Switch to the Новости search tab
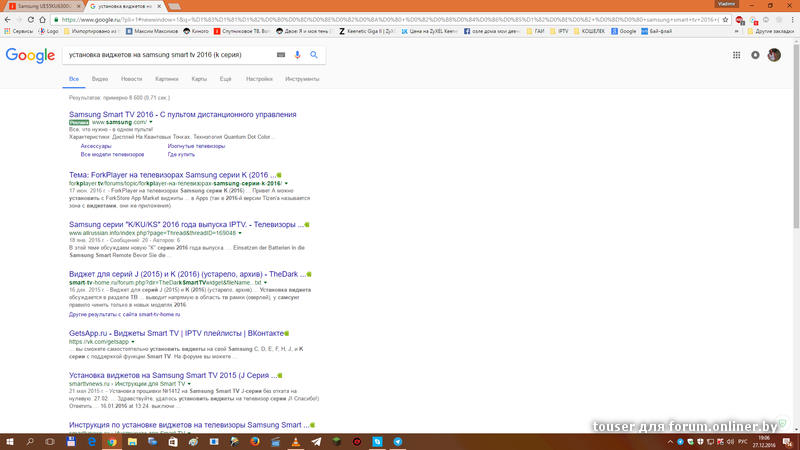The height and width of the screenshot is (450, 800). (132, 79)
